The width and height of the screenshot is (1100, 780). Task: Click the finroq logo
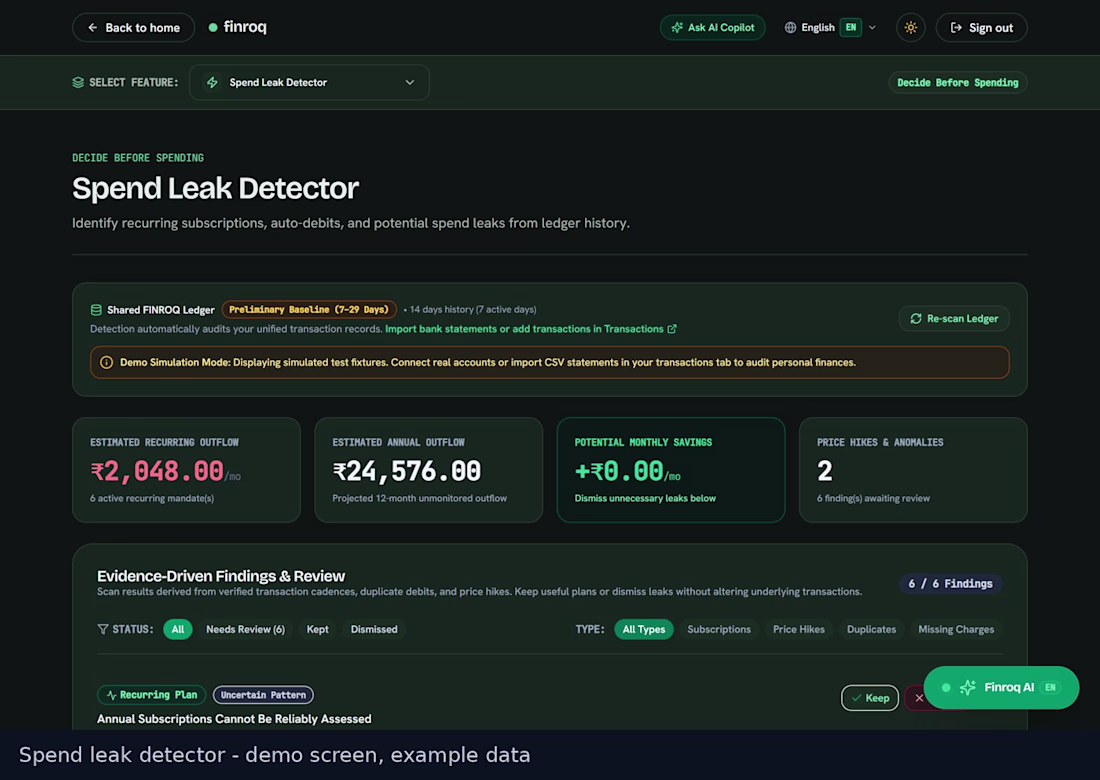pyautogui.click(x=238, y=27)
